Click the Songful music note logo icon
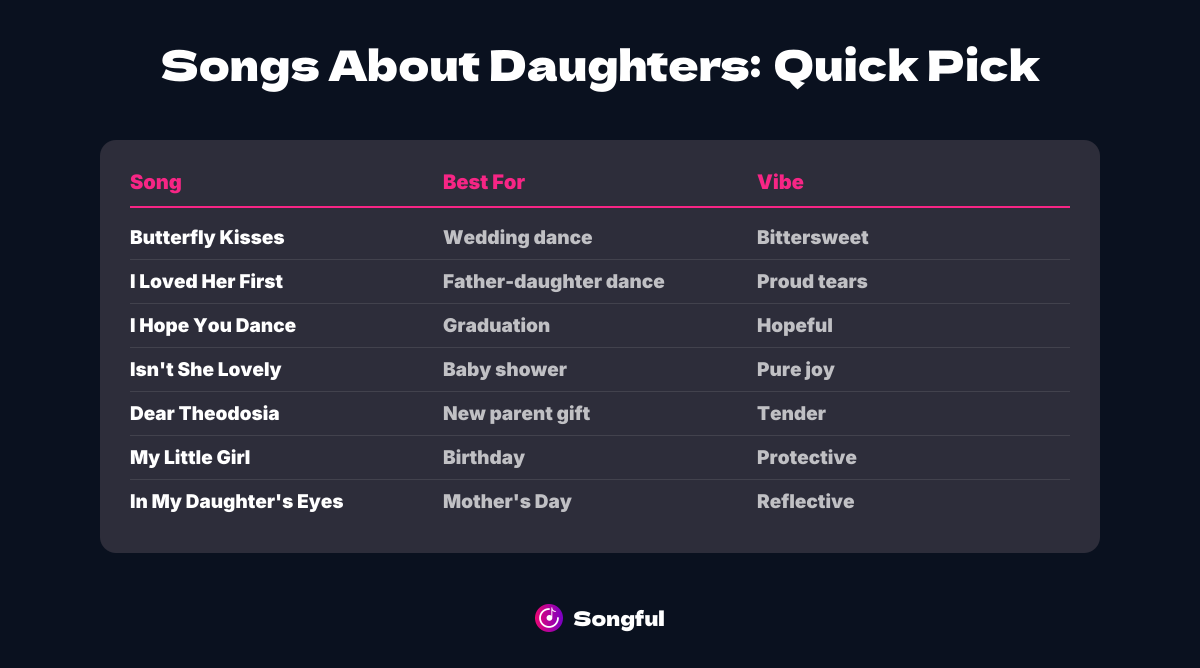 [549, 618]
